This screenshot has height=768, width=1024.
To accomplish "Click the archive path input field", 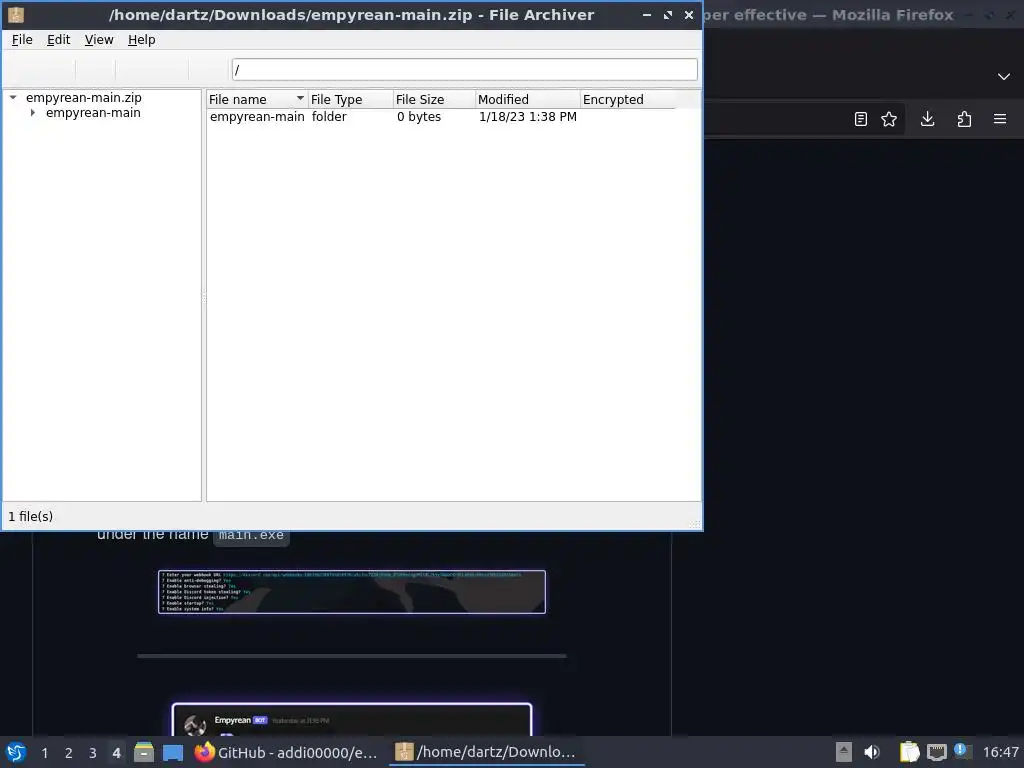I will (464, 69).
